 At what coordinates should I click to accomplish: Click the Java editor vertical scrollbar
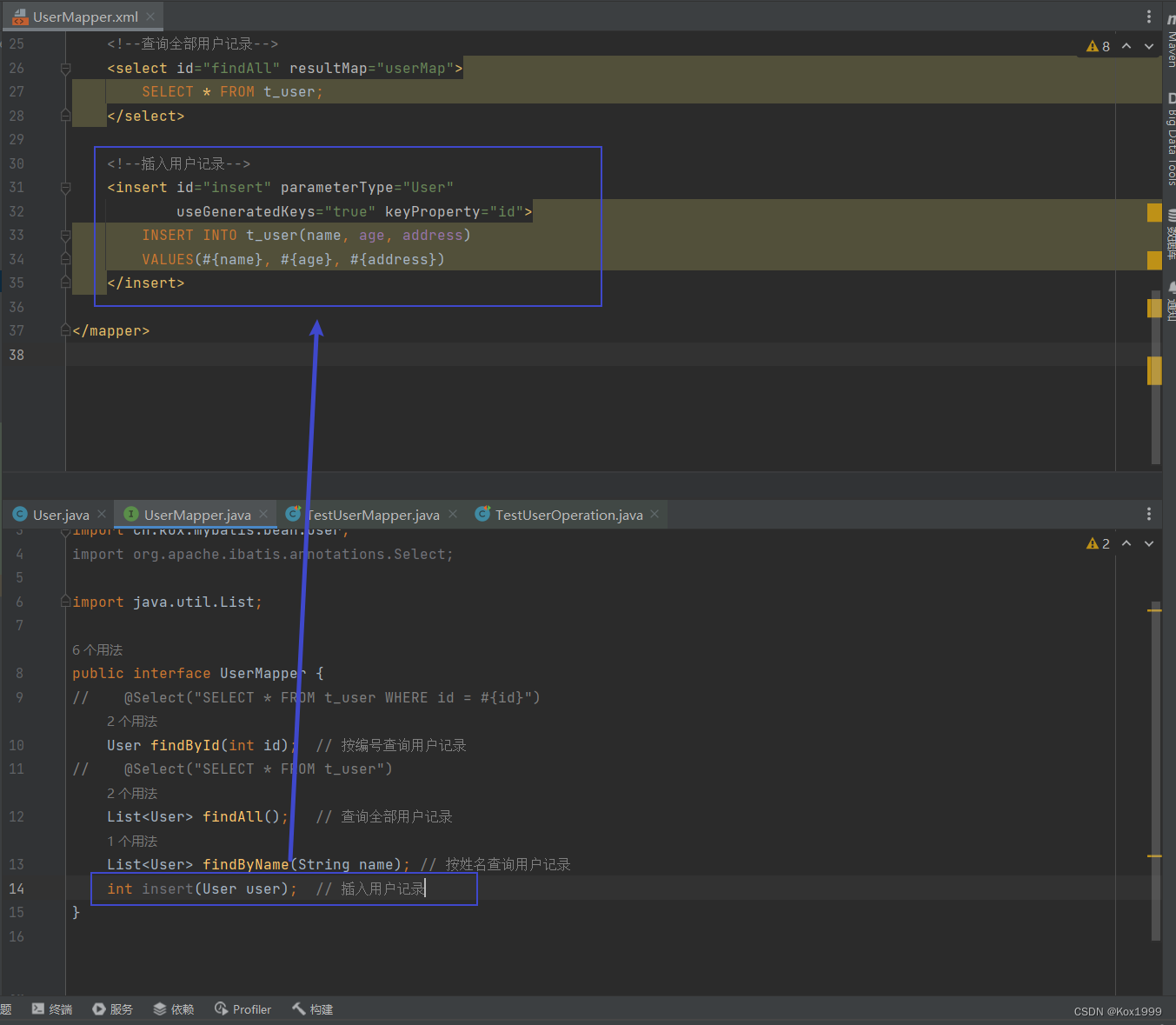(1156, 771)
